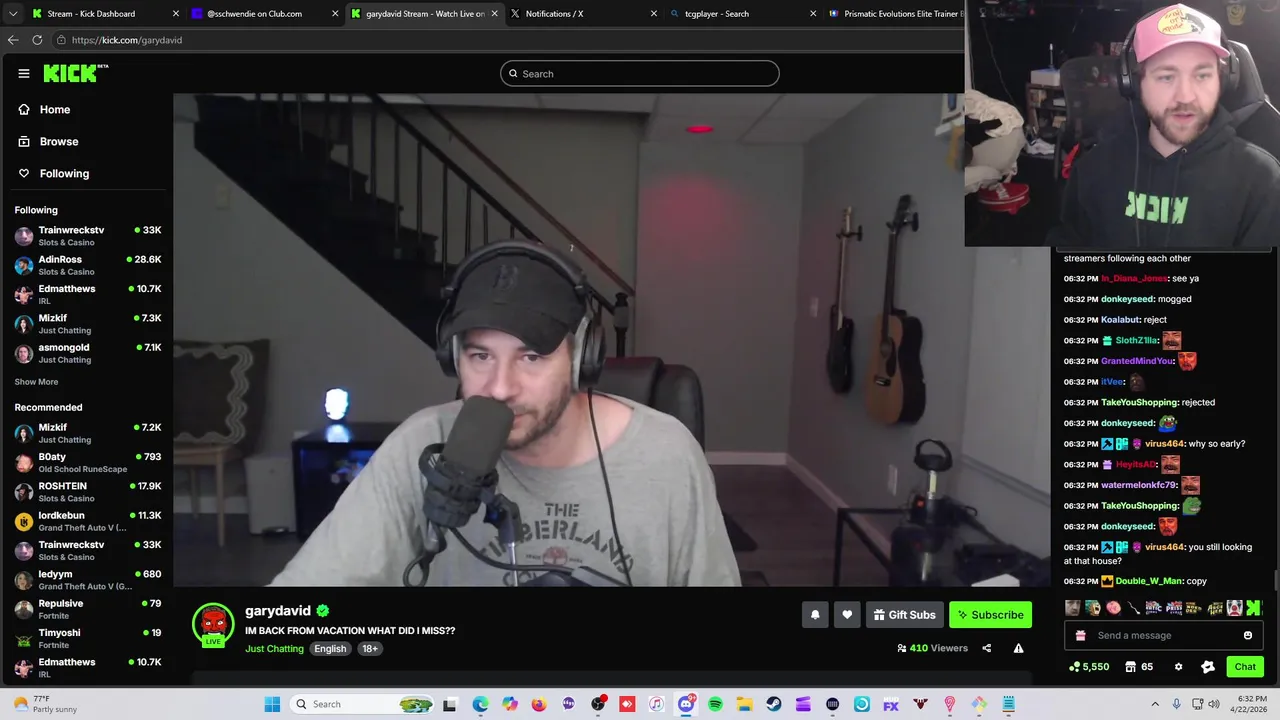Expand Following list with Show more
Screen dimensions: 1280x720
click(x=36, y=381)
